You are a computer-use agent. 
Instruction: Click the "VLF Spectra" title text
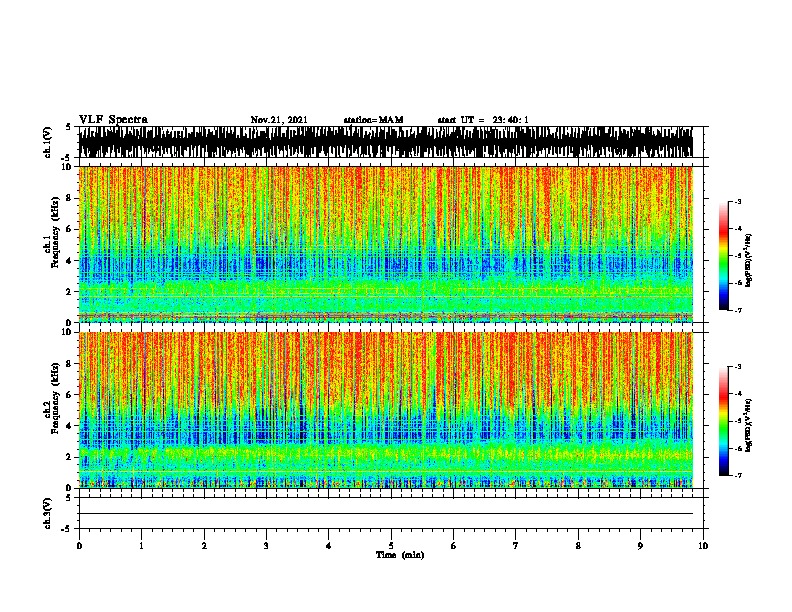[x=113, y=120]
